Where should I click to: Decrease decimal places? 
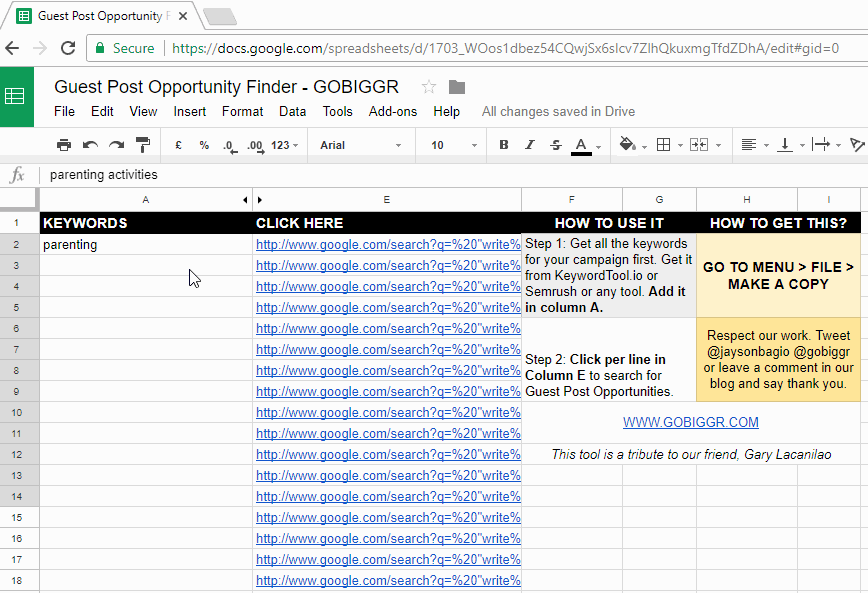click(x=230, y=146)
